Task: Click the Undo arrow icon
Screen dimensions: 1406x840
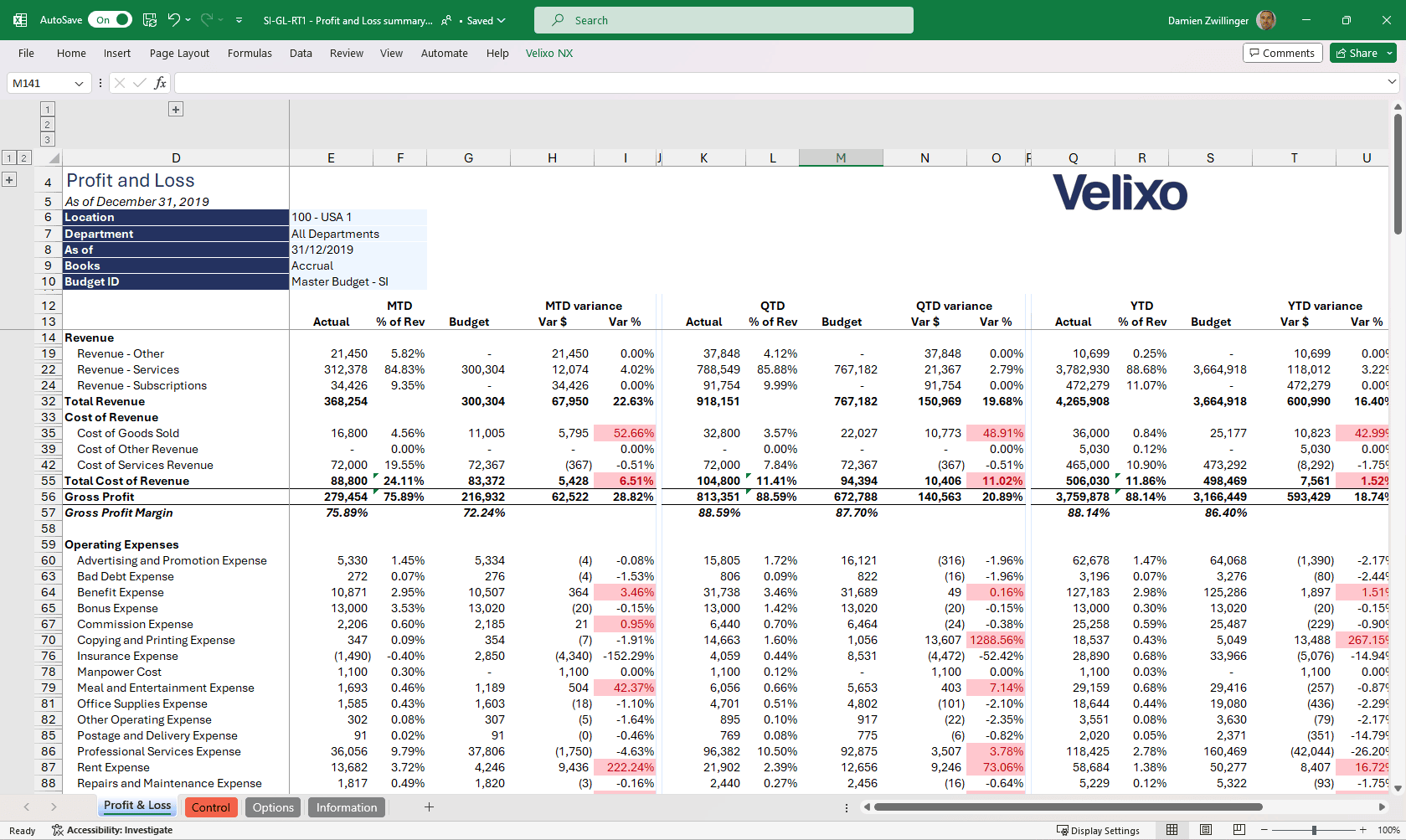Action: (x=173, y=20)
